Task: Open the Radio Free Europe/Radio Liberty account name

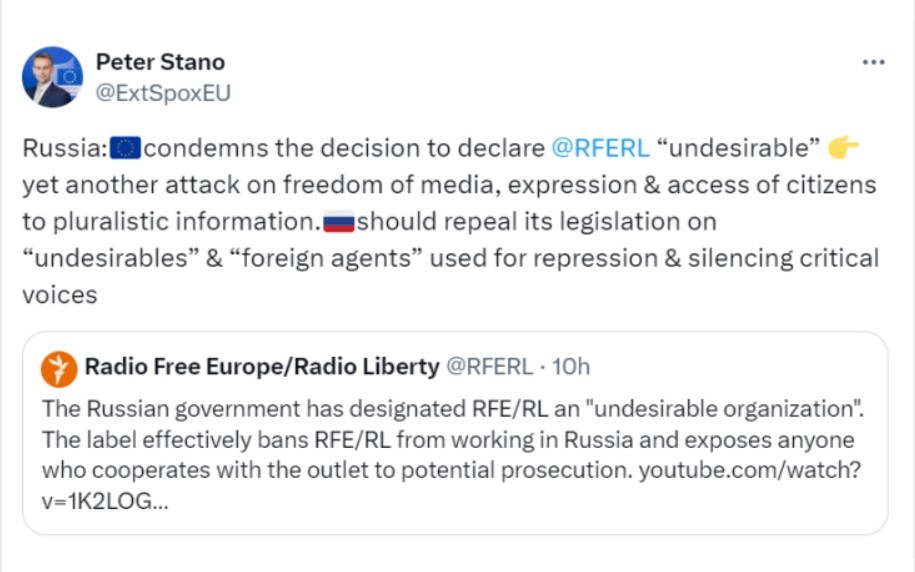Action: pyautogui.click(x=262, y=367)
